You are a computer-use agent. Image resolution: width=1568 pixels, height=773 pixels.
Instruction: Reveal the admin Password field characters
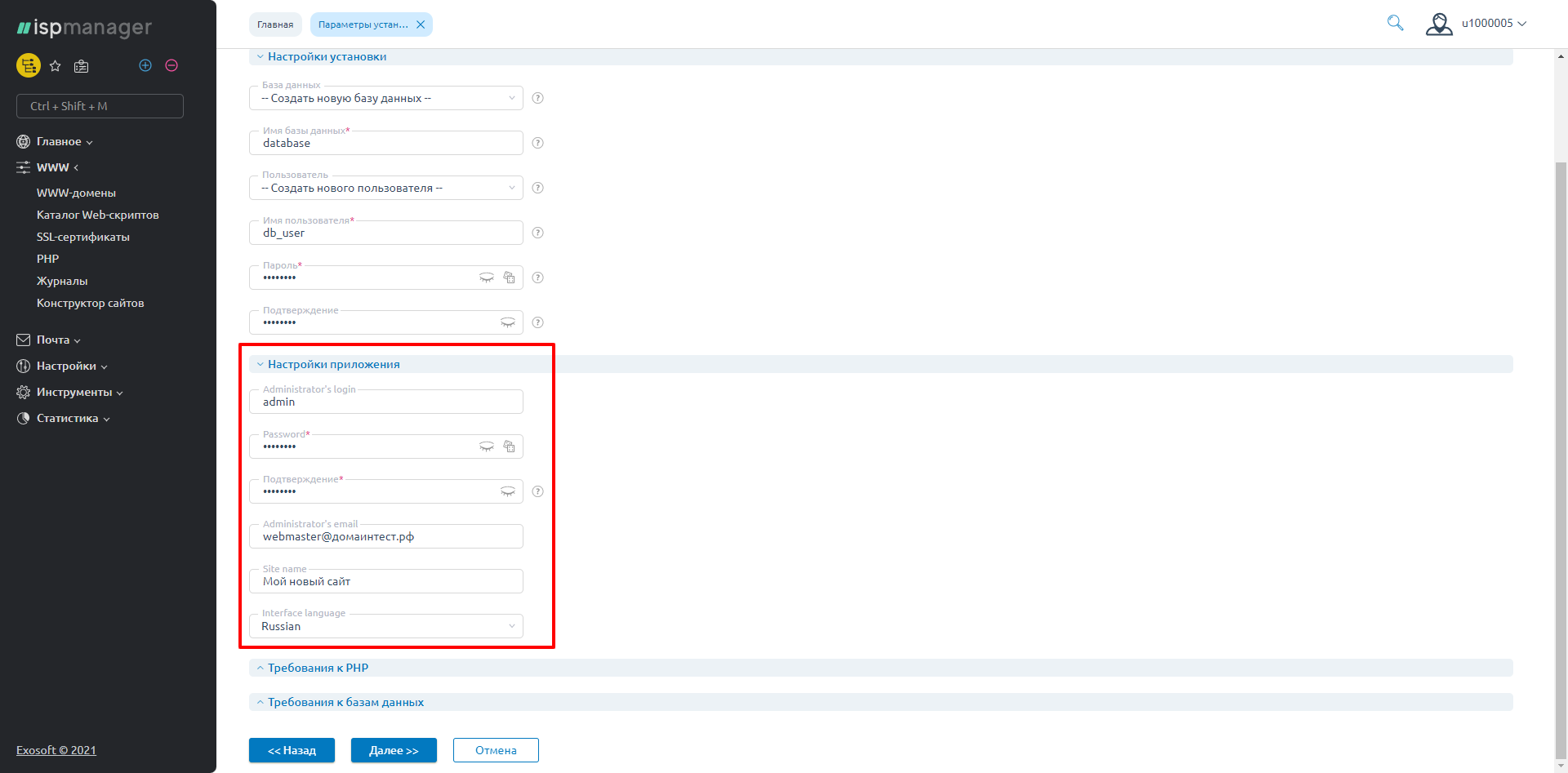tap(487, 446)
